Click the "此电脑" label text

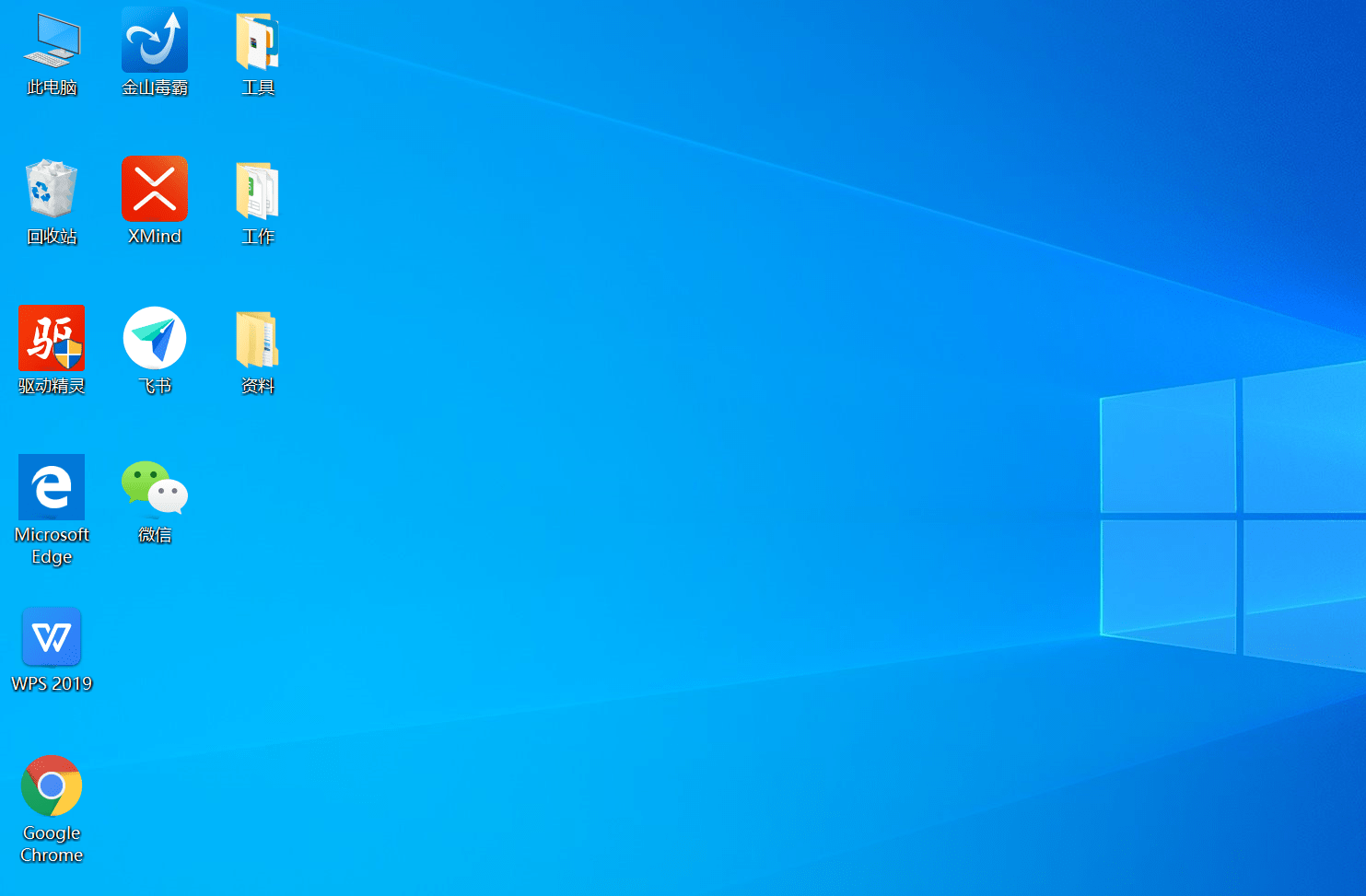pyautogui.click(x=52, y=87)
